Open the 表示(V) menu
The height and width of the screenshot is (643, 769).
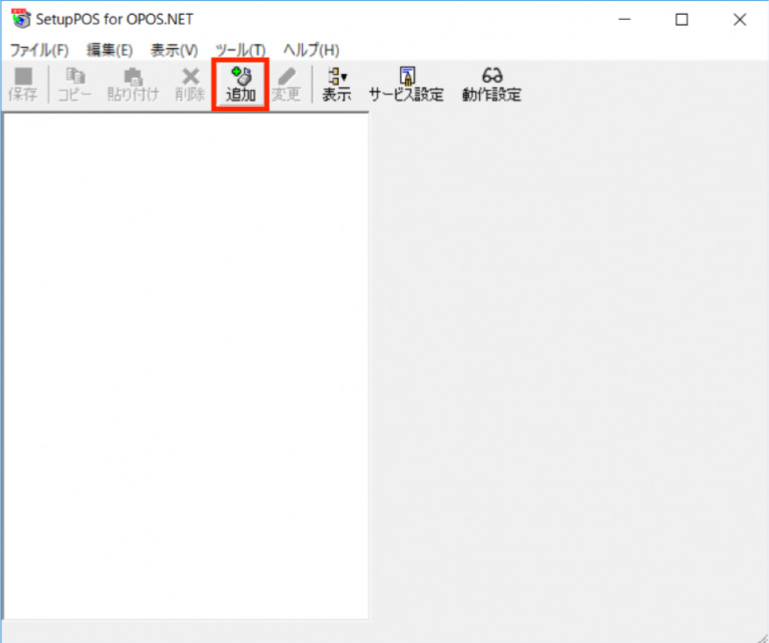pos(174,50)
